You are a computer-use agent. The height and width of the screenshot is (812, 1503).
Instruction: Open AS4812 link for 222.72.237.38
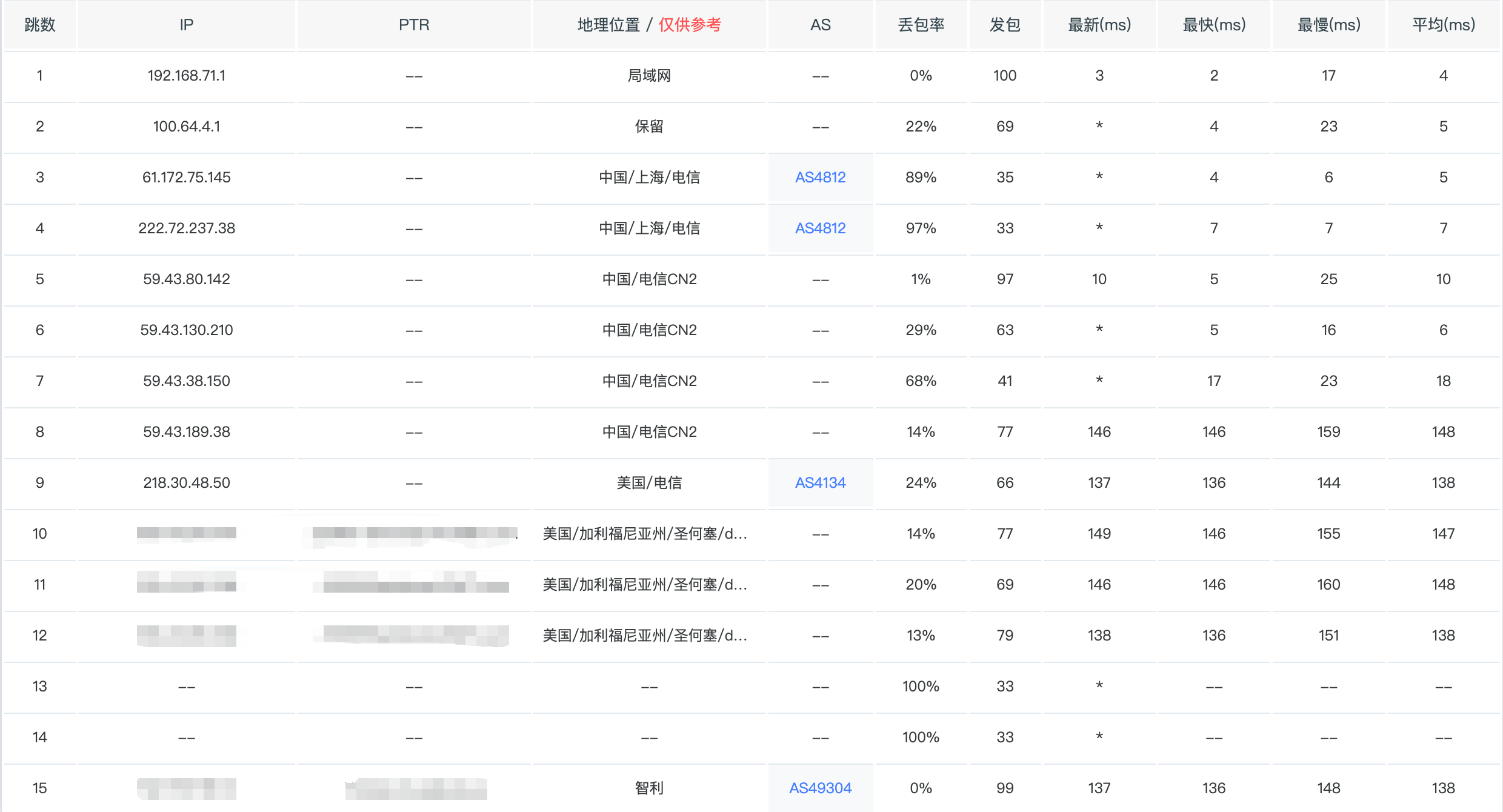(820, 228)
